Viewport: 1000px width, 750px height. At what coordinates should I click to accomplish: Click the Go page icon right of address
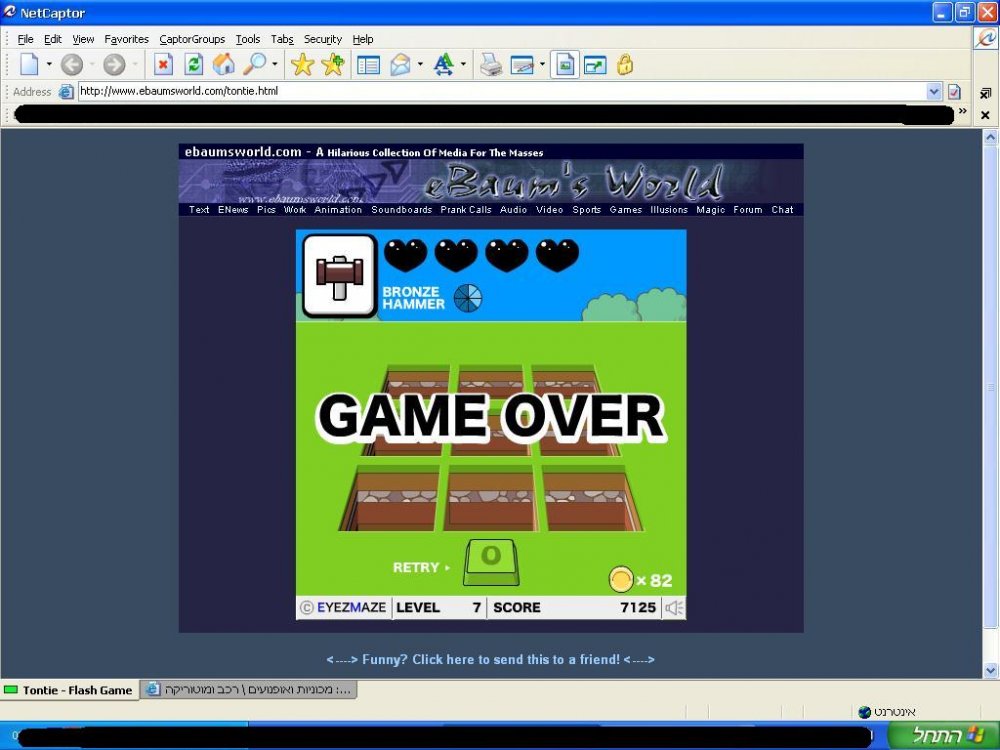pos(954,92)
